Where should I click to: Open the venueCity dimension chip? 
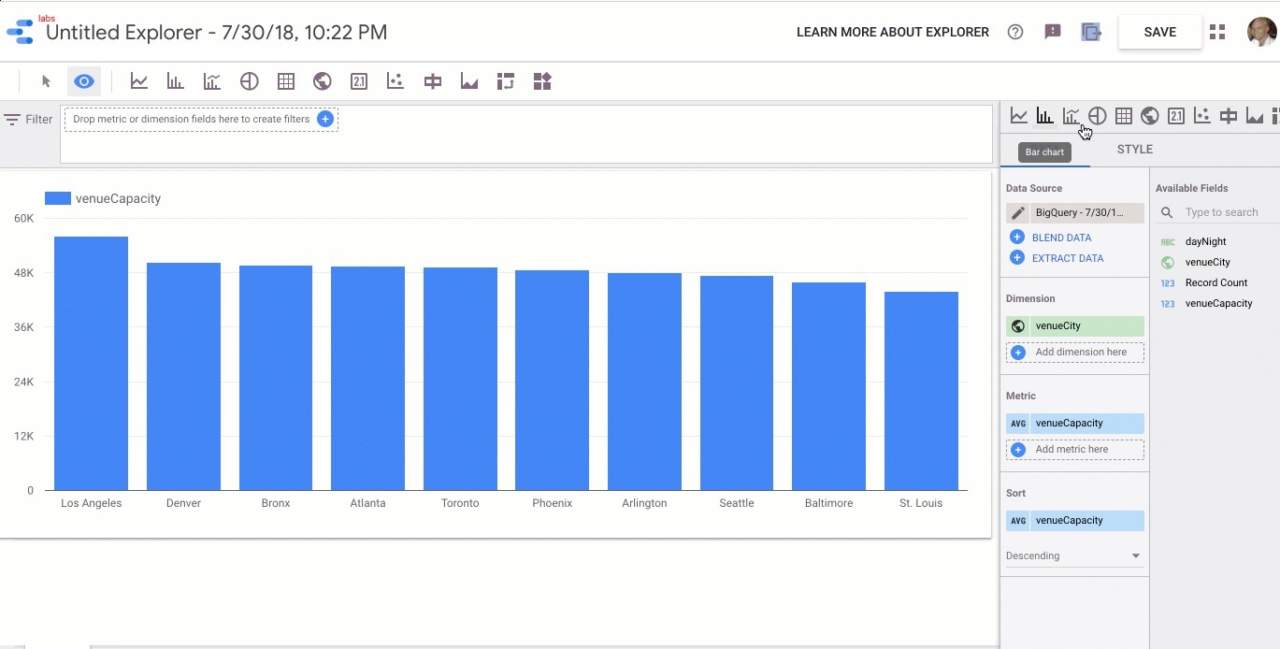click(x=1075, y=326)
